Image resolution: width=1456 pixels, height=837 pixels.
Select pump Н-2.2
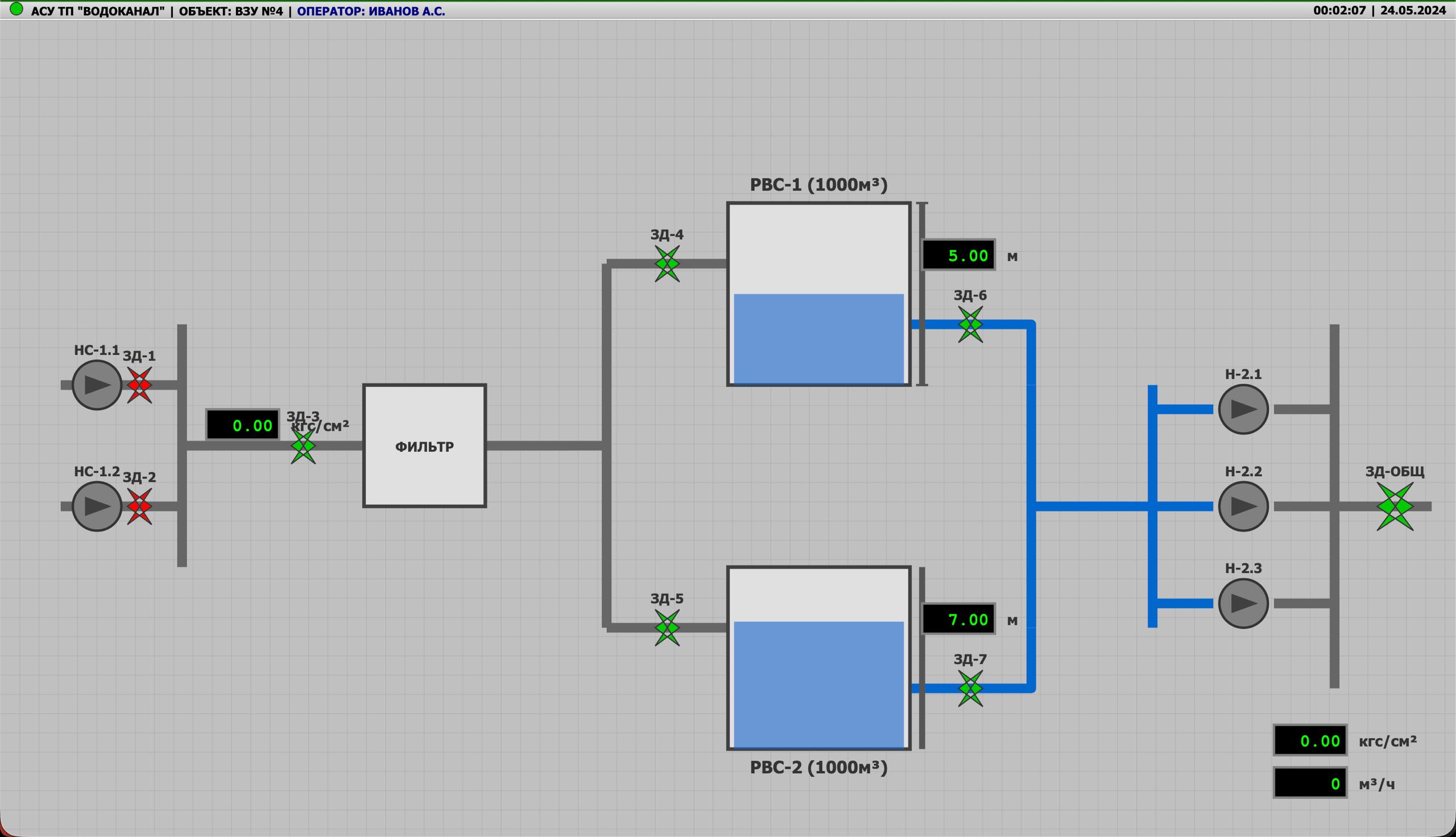click(1243, 506)
